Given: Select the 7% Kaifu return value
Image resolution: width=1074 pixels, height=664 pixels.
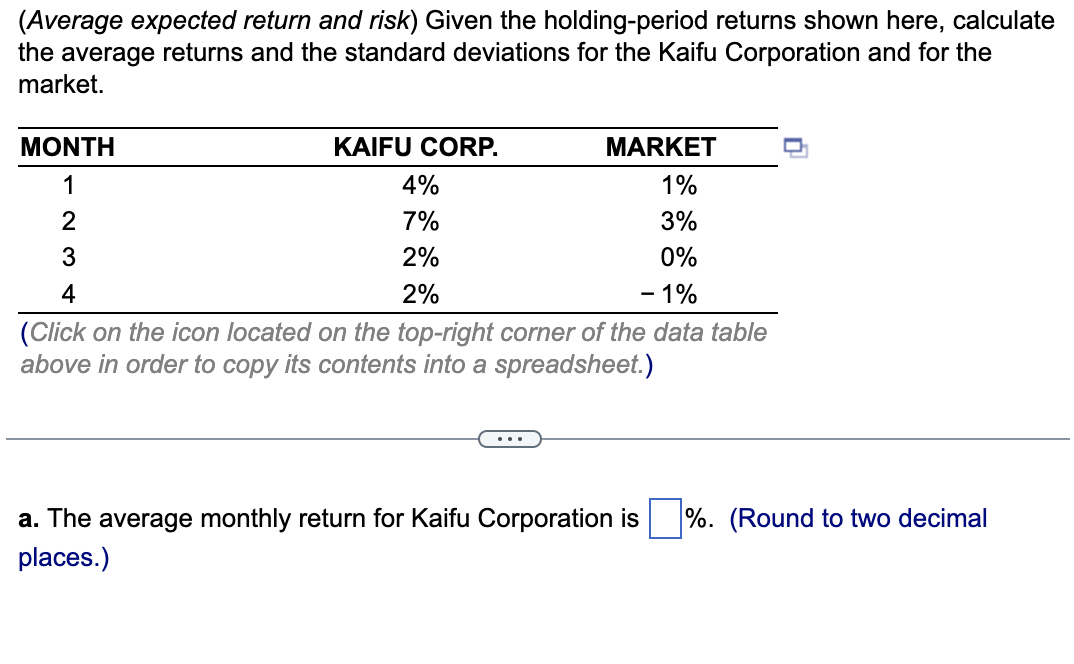Looking at the screenshot, I should coord(420,221).
